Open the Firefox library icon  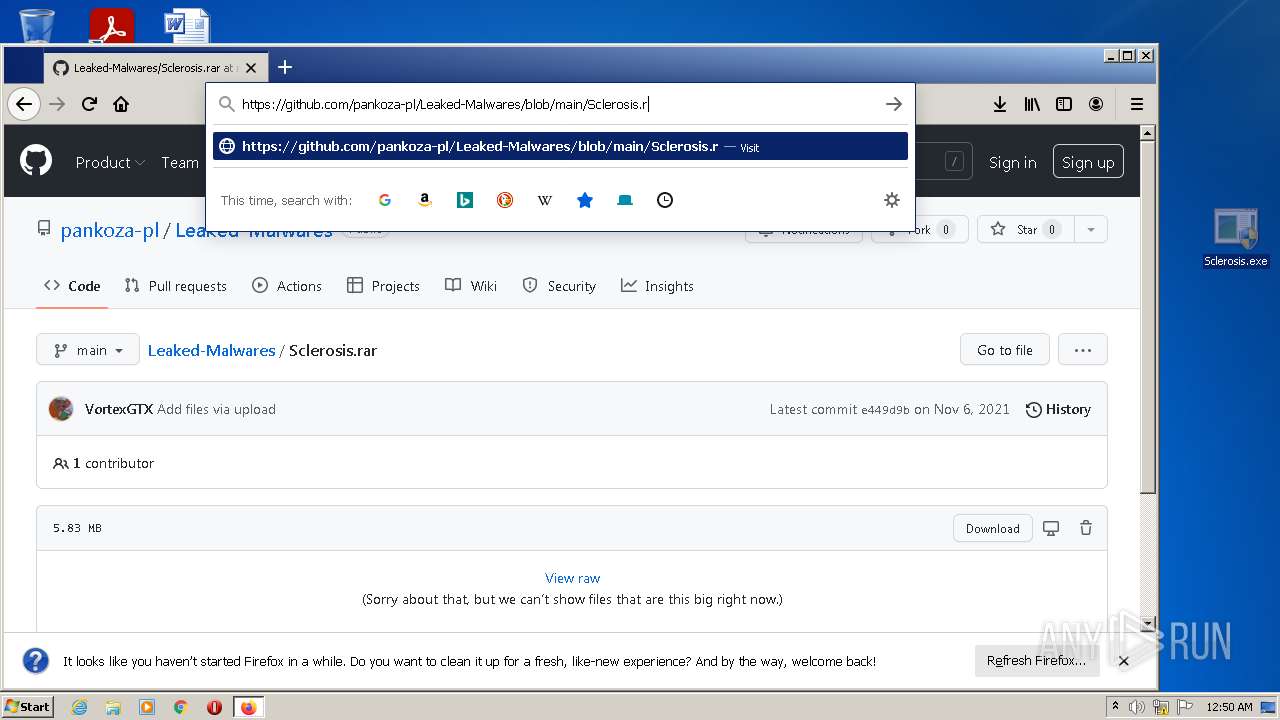click(1032, 104)
